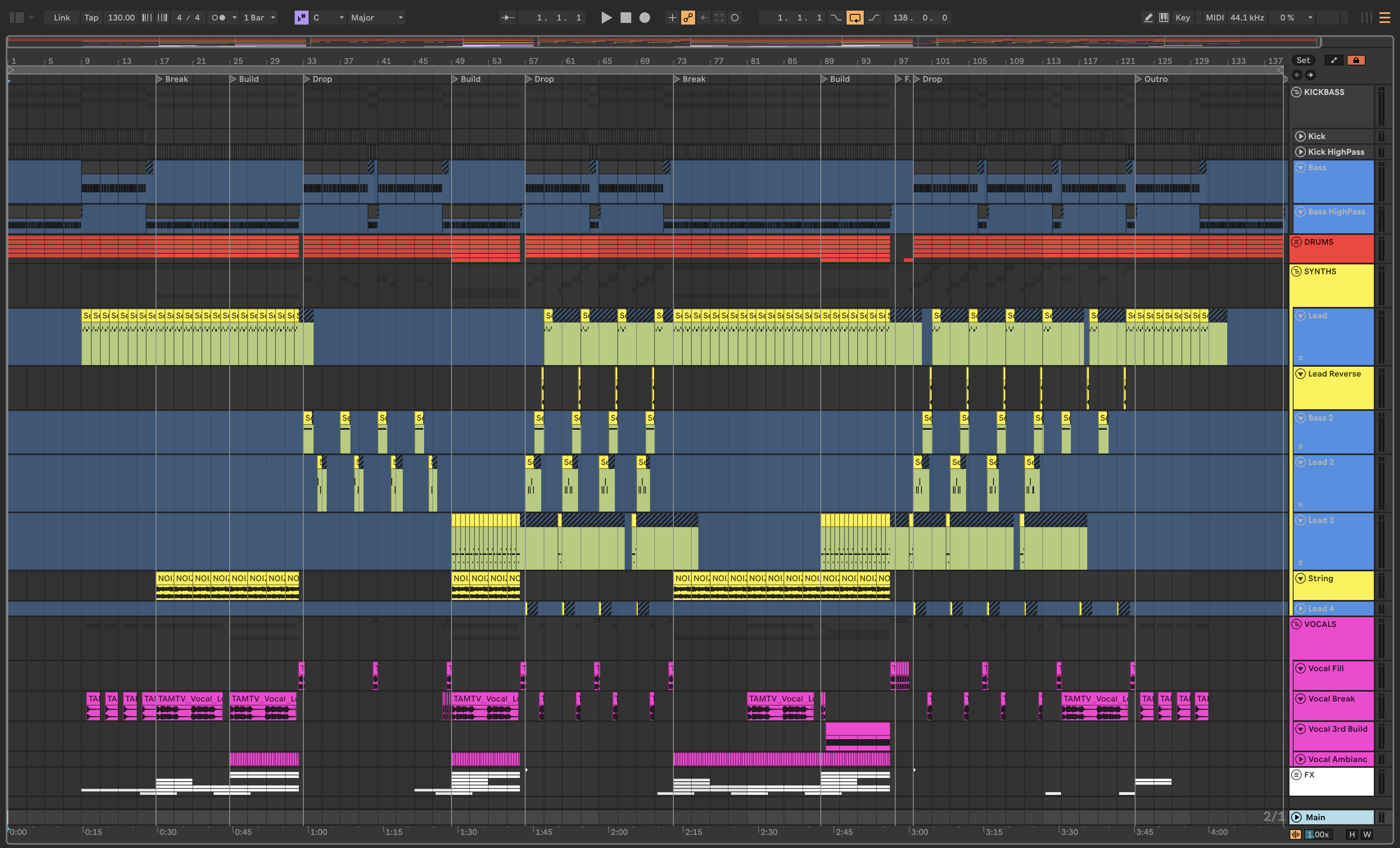Click the transport Play button
The image size is (1400, 848).
tap(606, 18)
